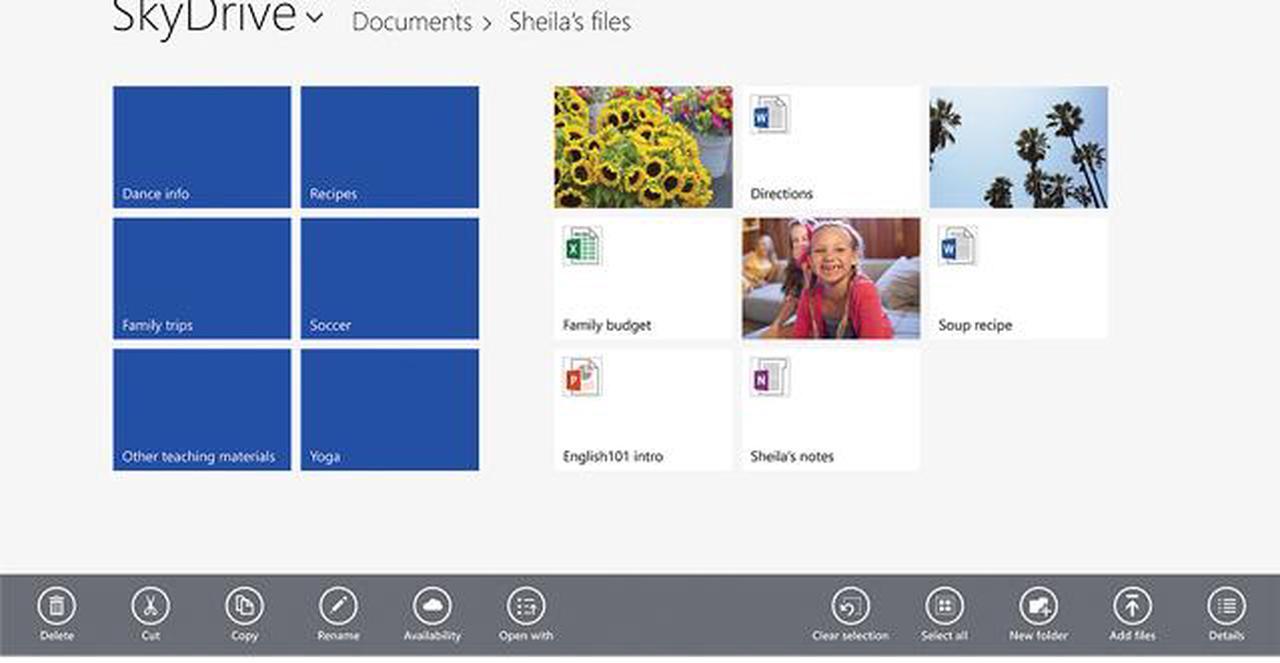Open the Family trips folder
The image size is (1280, 663).
(x=202, y=278)
